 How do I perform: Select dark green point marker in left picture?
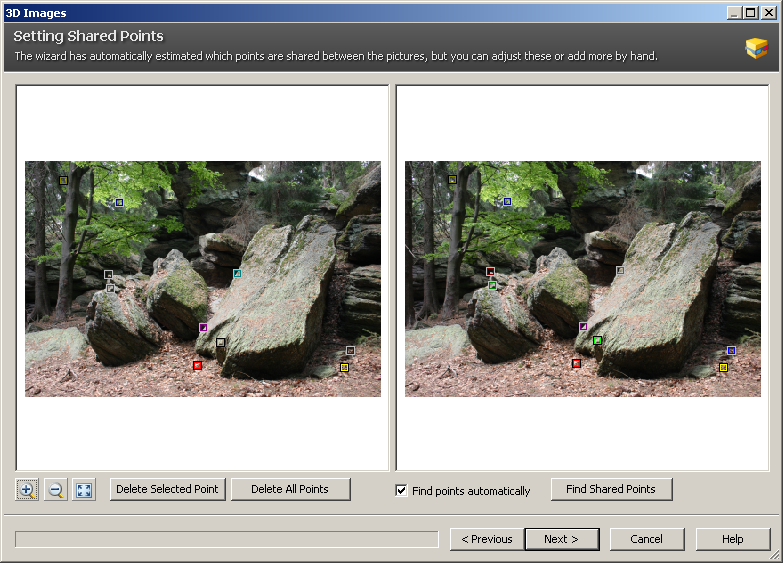(110, 288)
